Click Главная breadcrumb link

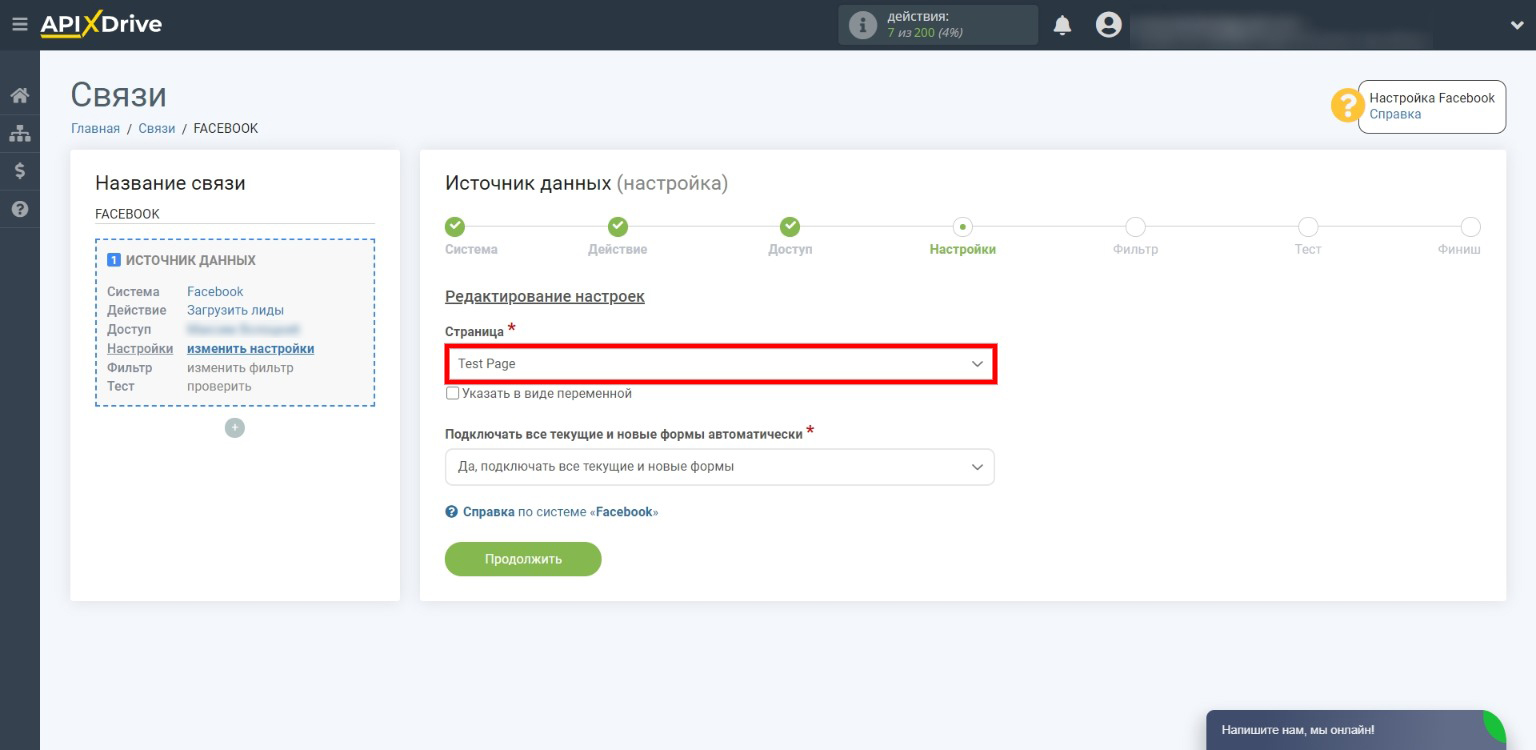(95, 128)
